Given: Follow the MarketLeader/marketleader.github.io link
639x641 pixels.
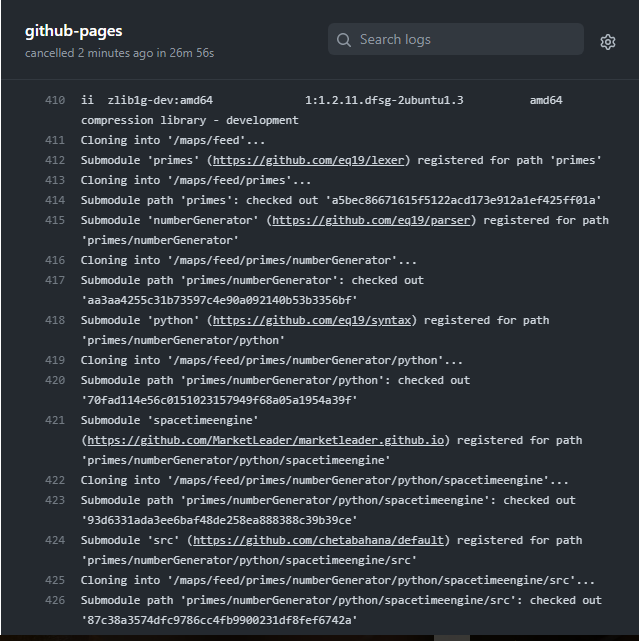Looking at the screenshot, I should point(267,440).
